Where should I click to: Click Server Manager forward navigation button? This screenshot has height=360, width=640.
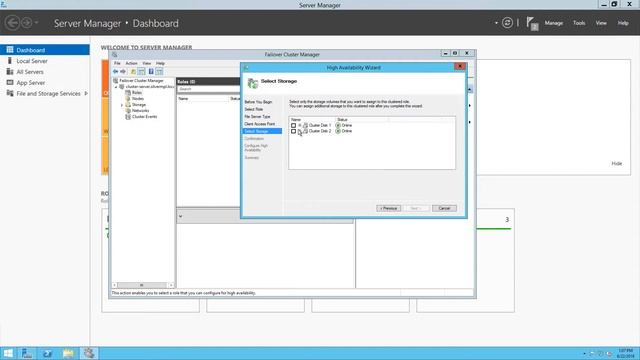[27, 23]
